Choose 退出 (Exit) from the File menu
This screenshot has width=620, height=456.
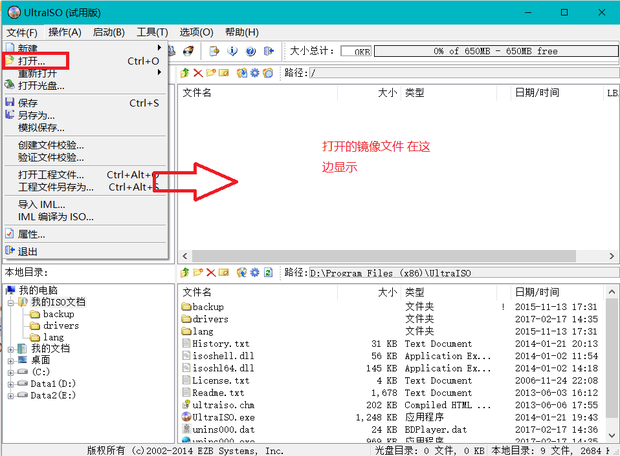[85, 252]
